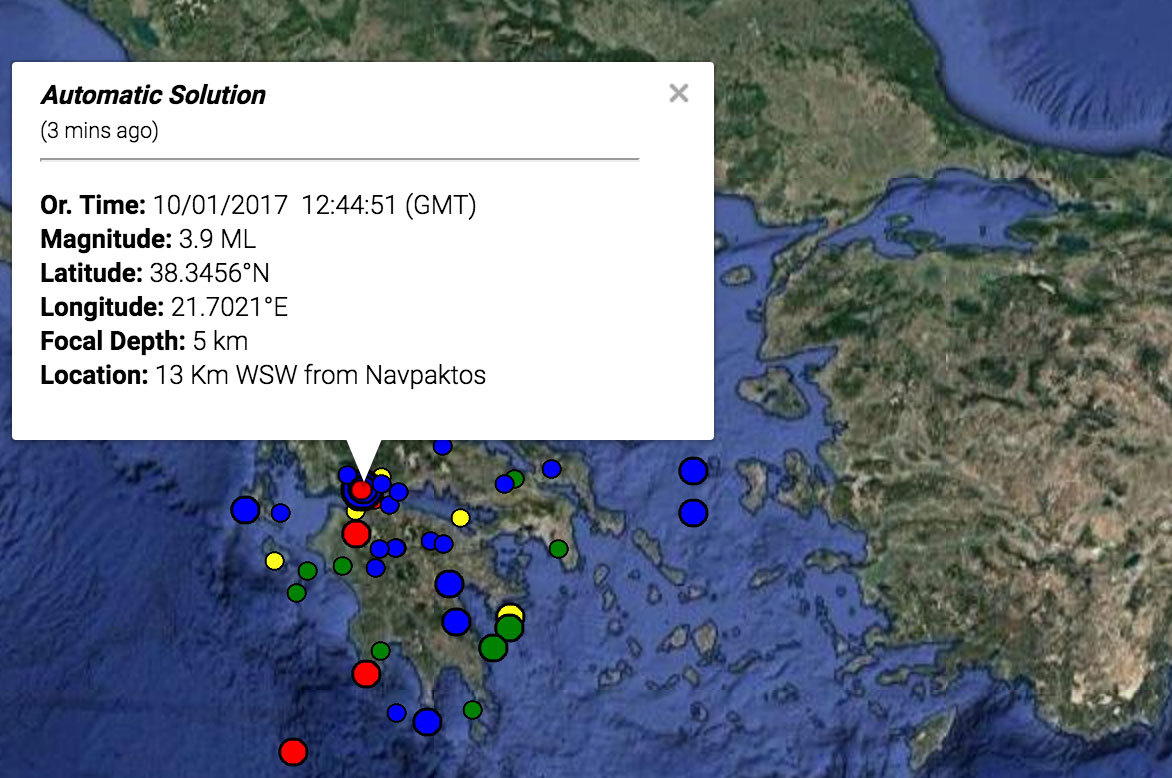Select the 'Automatic Solution' popup title
The height and width of the screenshot is (778, 1172).
click(153, 95)
